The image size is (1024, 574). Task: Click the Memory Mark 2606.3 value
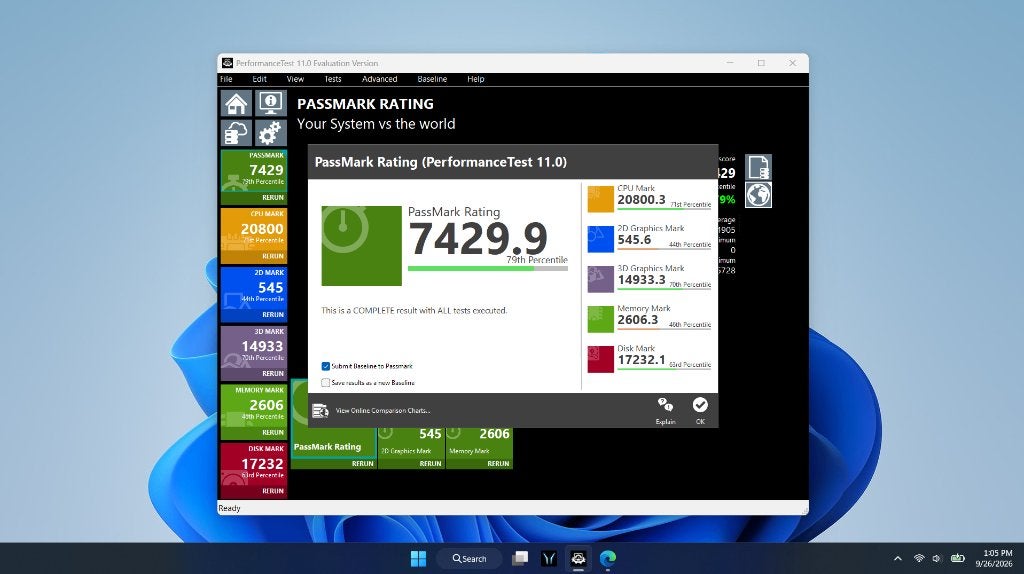(638, 320)
